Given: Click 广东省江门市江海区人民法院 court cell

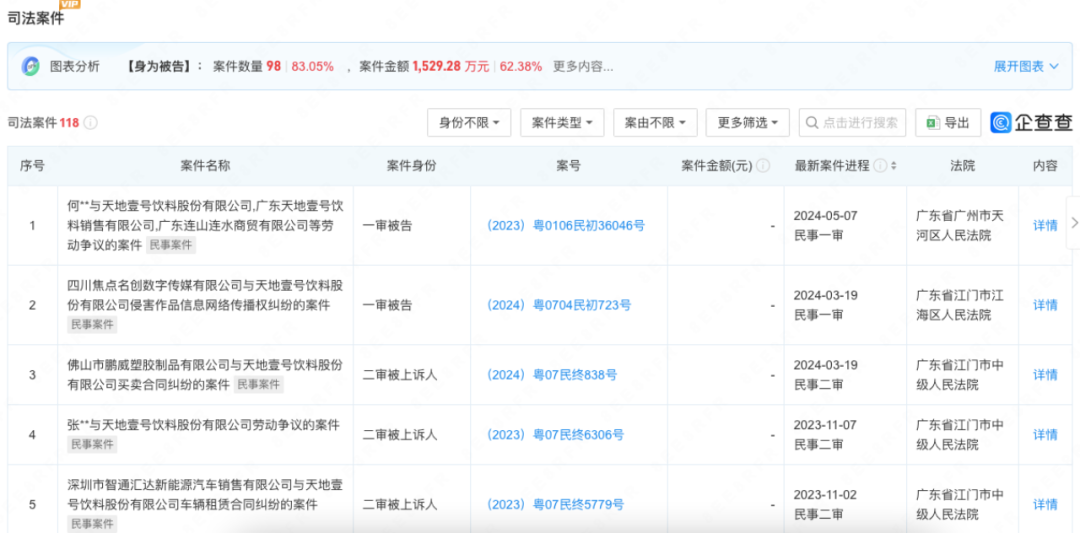Looking at the screenshot, I should pyautogui.click(x=959, y=305).
